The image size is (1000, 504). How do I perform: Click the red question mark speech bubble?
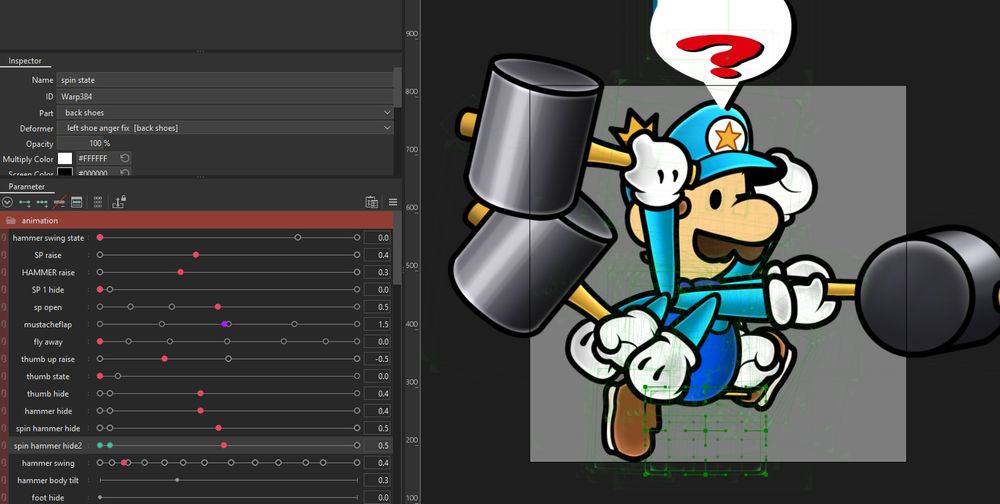click(x=721, y=48)
